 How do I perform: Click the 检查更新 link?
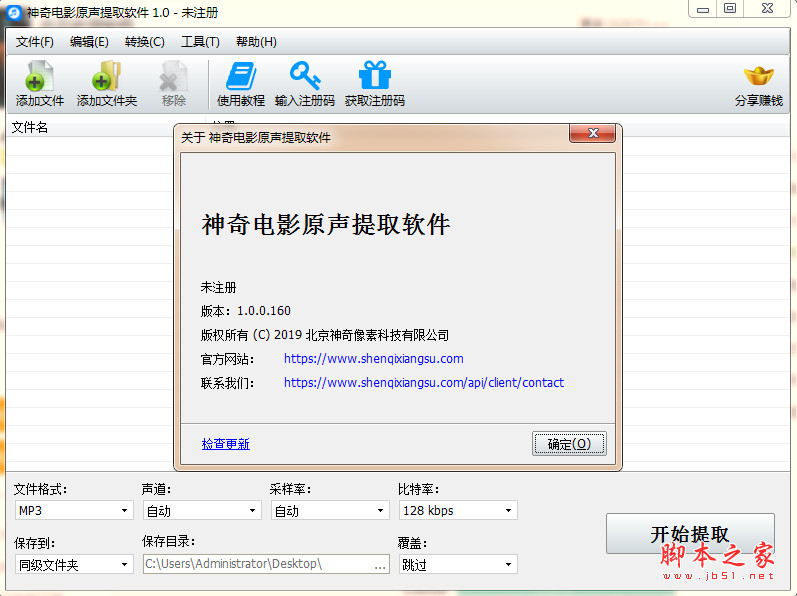(226, 444)
